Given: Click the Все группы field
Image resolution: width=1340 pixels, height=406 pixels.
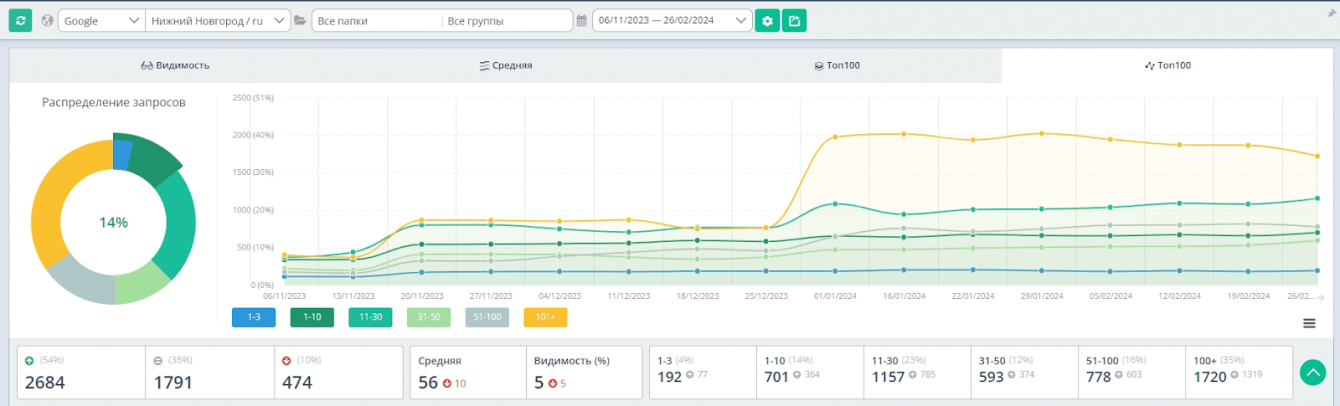Looking at the screenshot, I should [505, 20].
